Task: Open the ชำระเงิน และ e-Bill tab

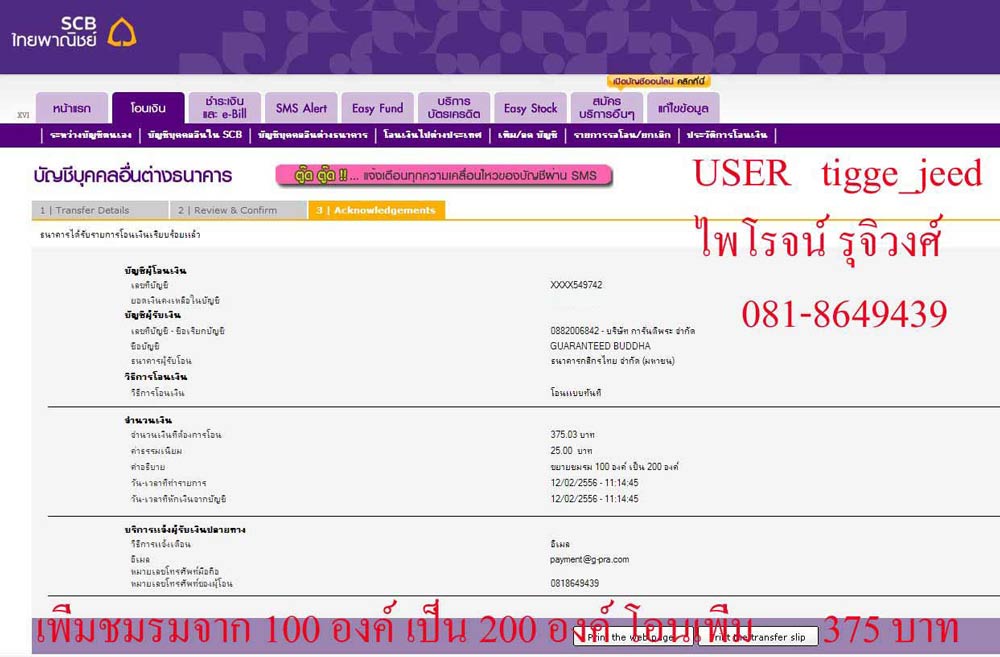Action: 224,108
